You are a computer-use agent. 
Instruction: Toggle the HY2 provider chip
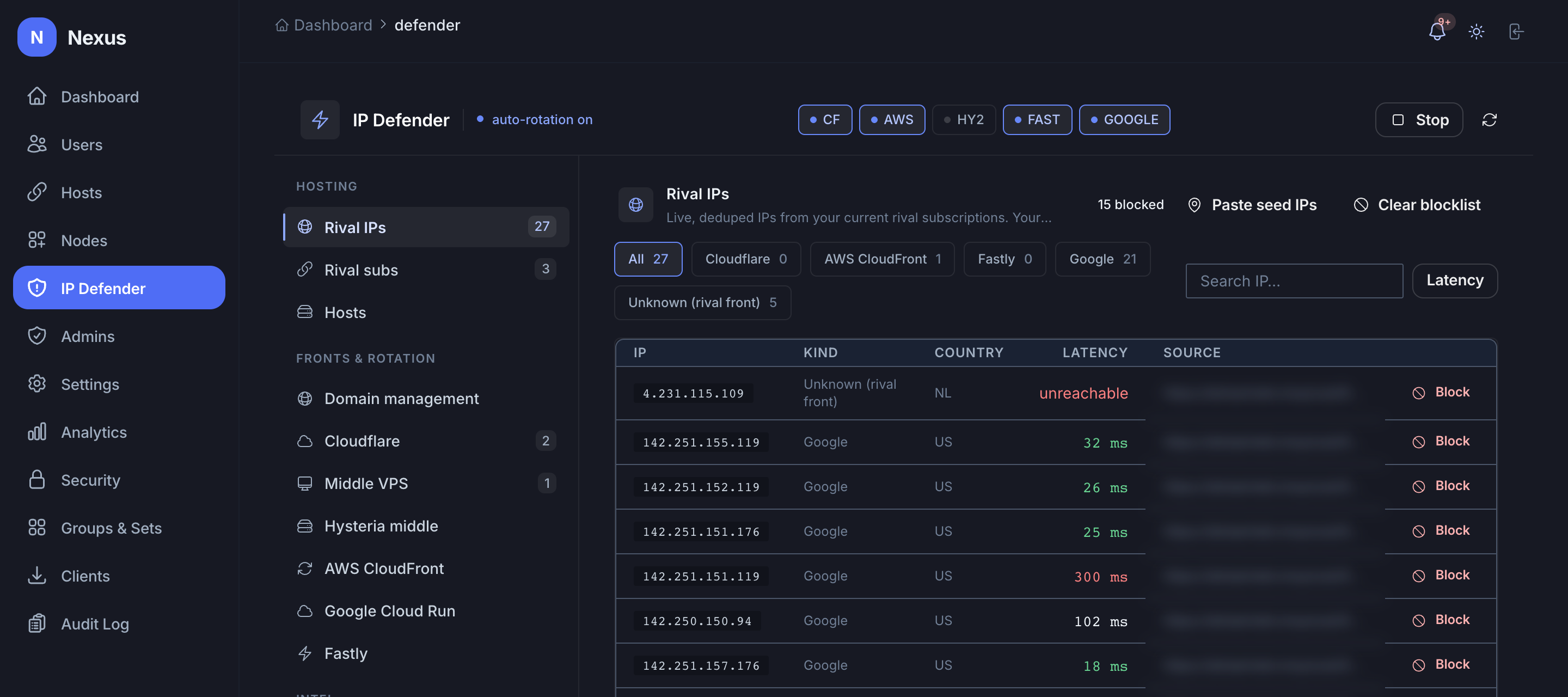964,120
